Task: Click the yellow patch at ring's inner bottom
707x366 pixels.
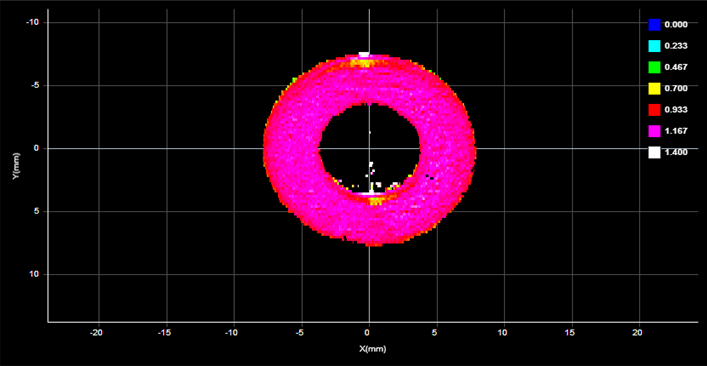Action: [374, 201]
